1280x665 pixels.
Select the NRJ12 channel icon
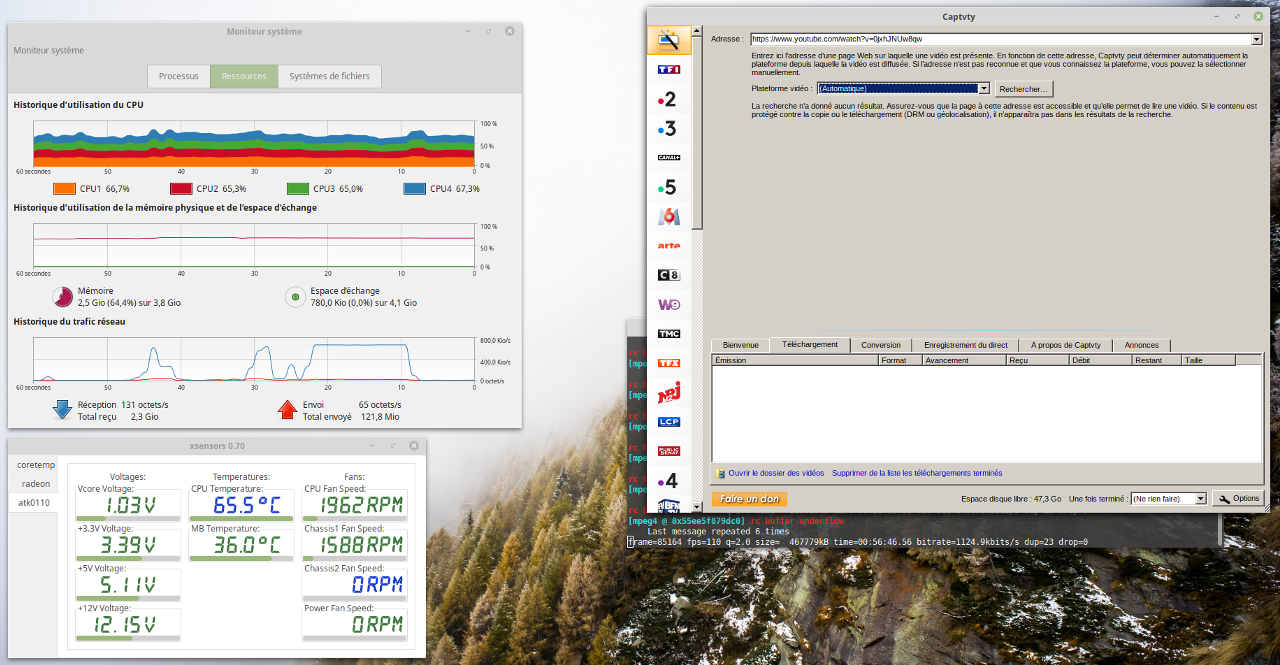669,393
